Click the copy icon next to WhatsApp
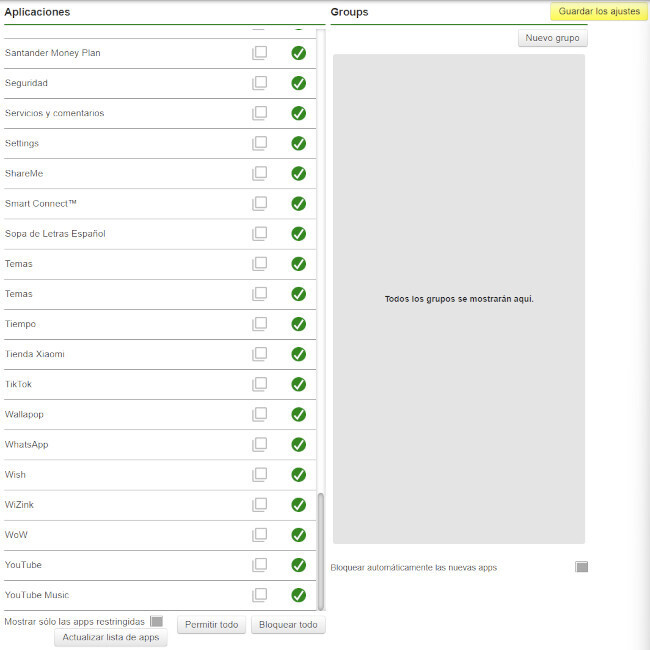The image size is (650, 650). [x=259, y=444]
